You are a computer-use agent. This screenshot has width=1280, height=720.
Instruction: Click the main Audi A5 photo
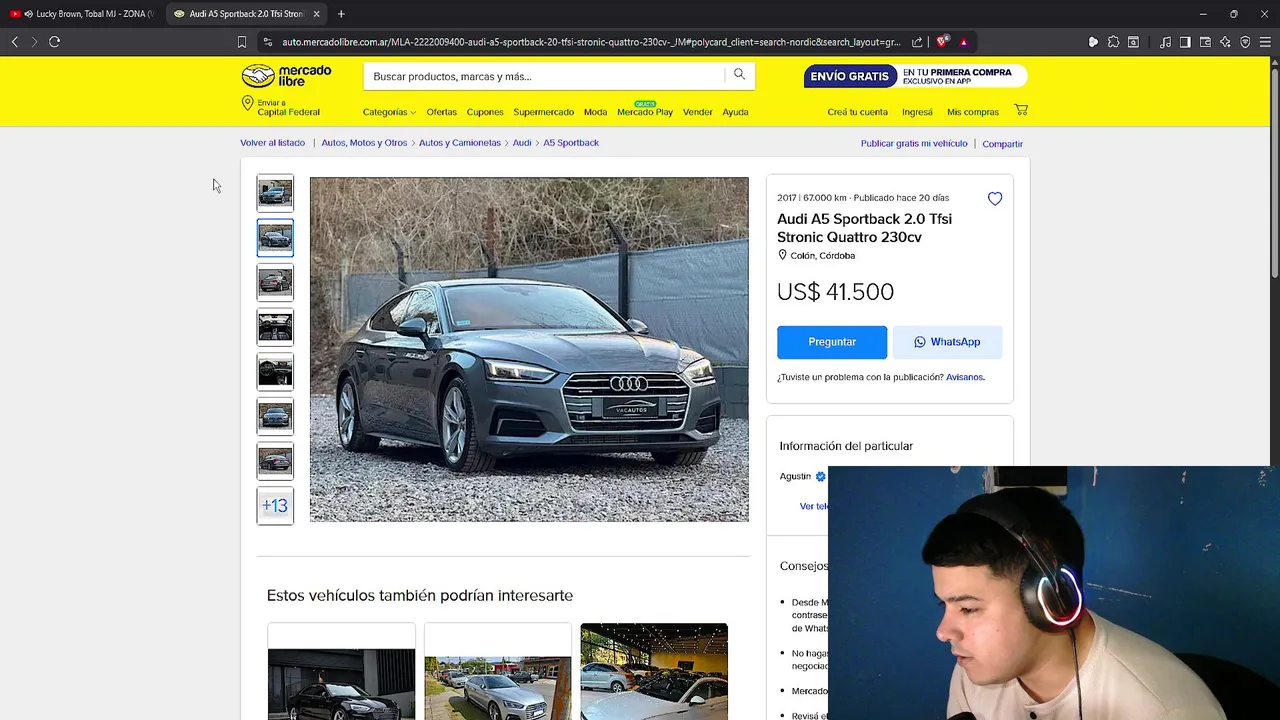[x=529, y=349]
